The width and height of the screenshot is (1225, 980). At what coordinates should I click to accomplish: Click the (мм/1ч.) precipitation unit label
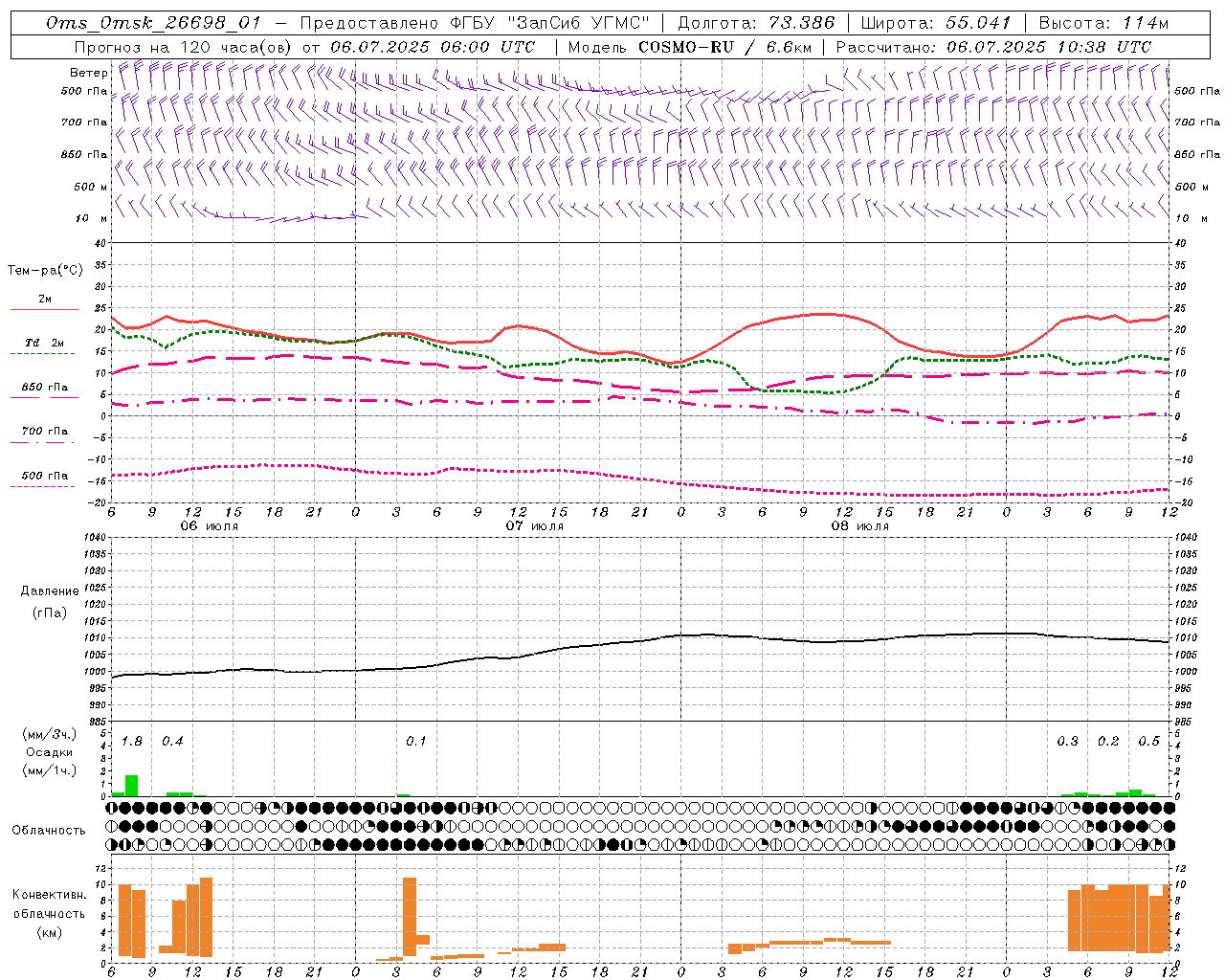pyautogui.click(x=49, y=770)
